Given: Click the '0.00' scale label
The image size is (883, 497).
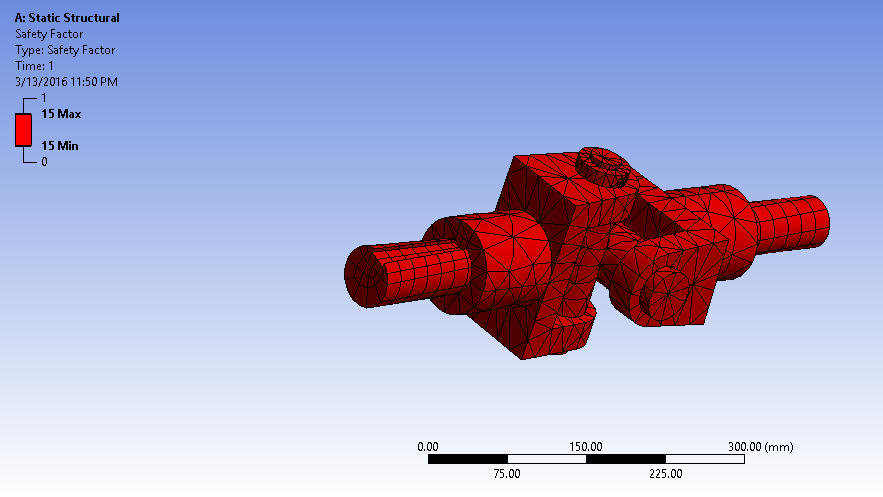Looking at the screenshot, I should [428, 447].
